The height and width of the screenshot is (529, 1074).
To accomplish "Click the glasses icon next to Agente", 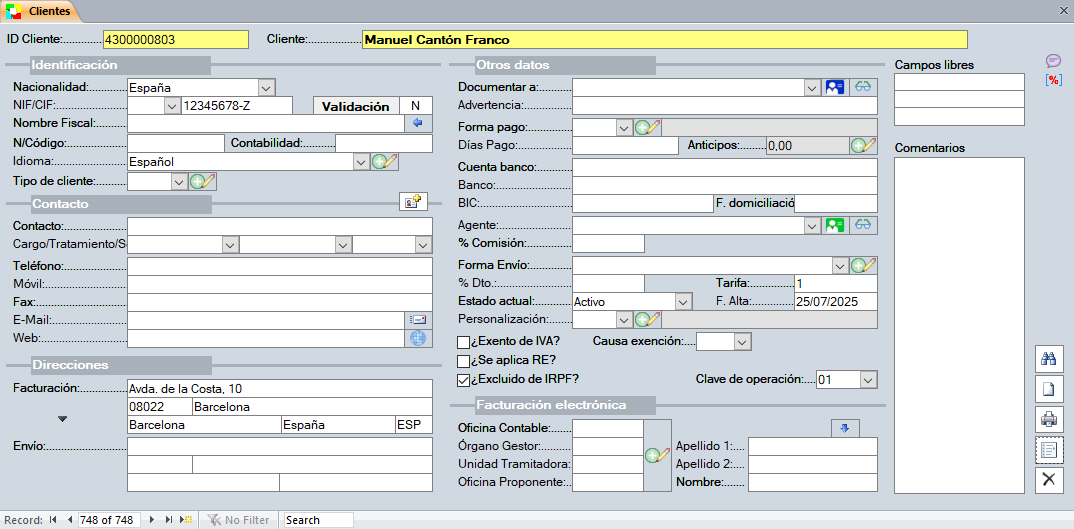I will click(x=863, y=226).
